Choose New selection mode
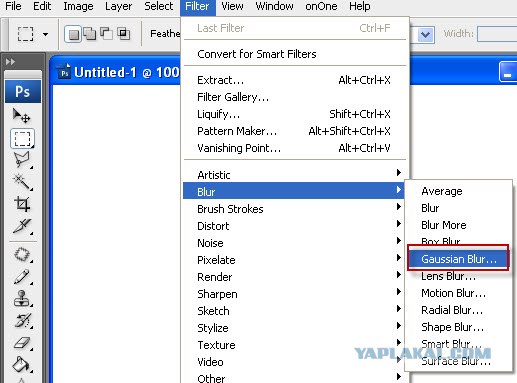 click(73, 34)
